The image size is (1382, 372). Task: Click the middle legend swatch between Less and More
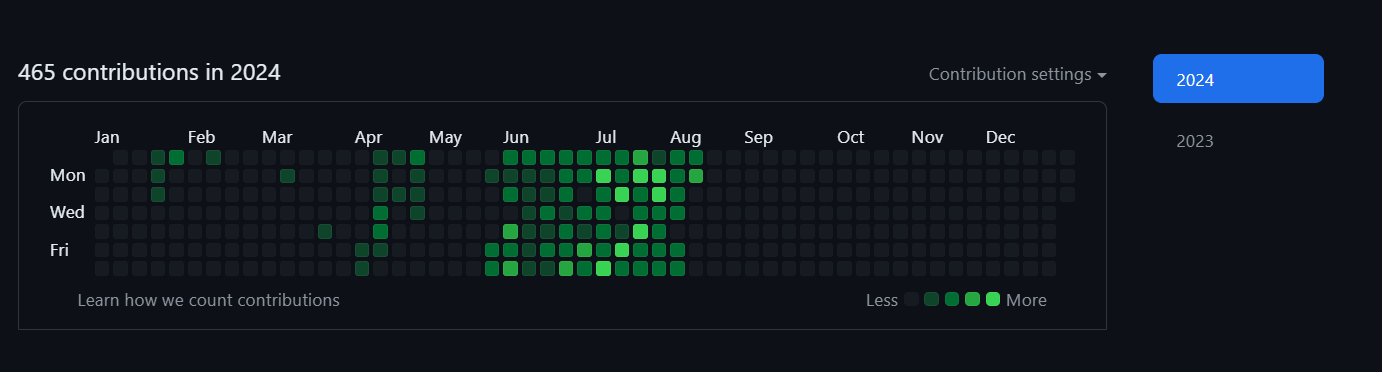point(952,299)
